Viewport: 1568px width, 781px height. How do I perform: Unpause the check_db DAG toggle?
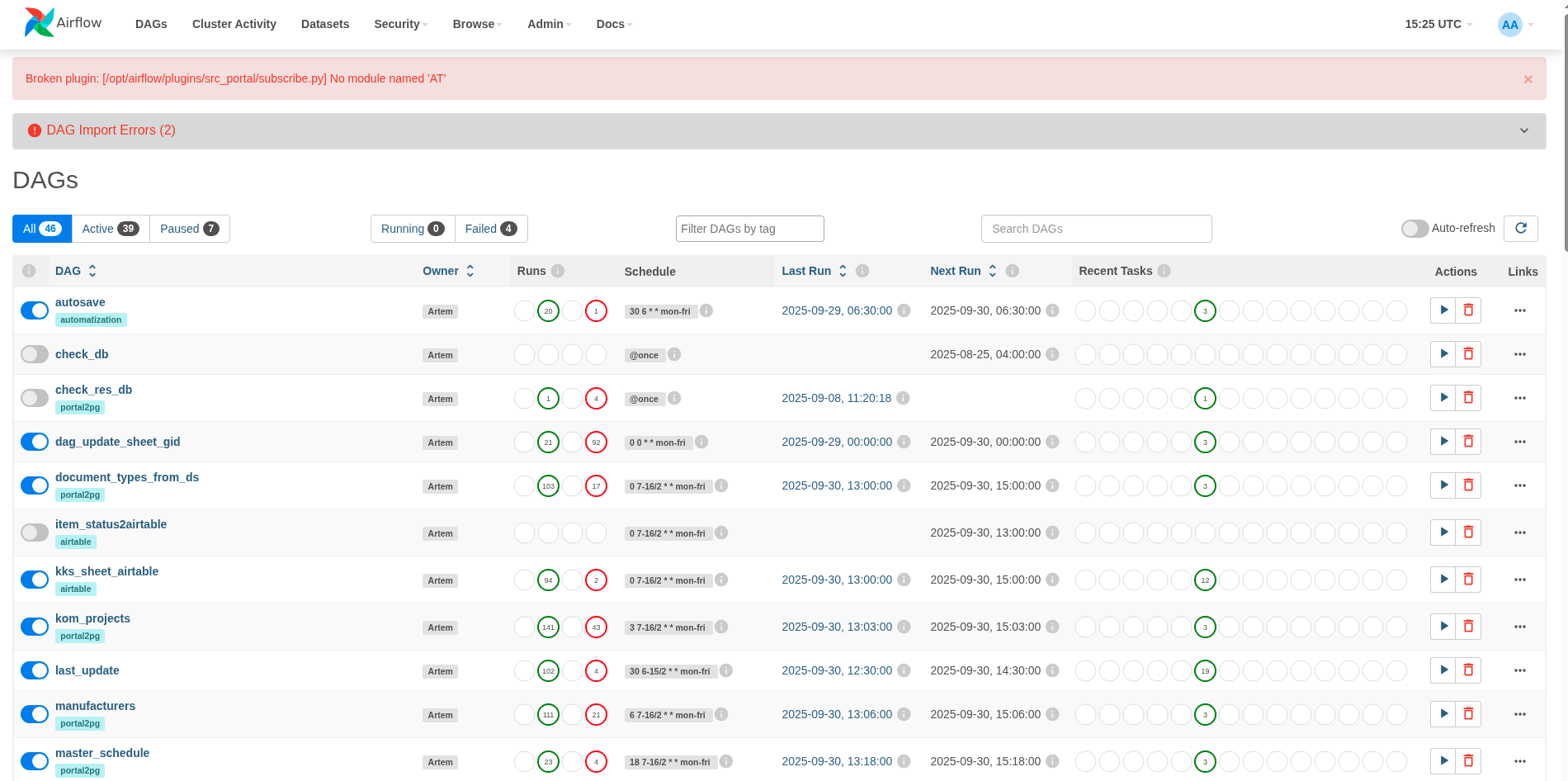(x=35, y=354)
